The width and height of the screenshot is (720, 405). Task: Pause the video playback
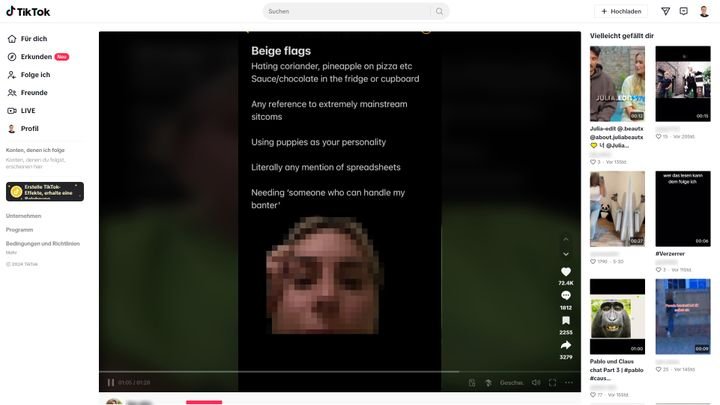tap(111, 382)
